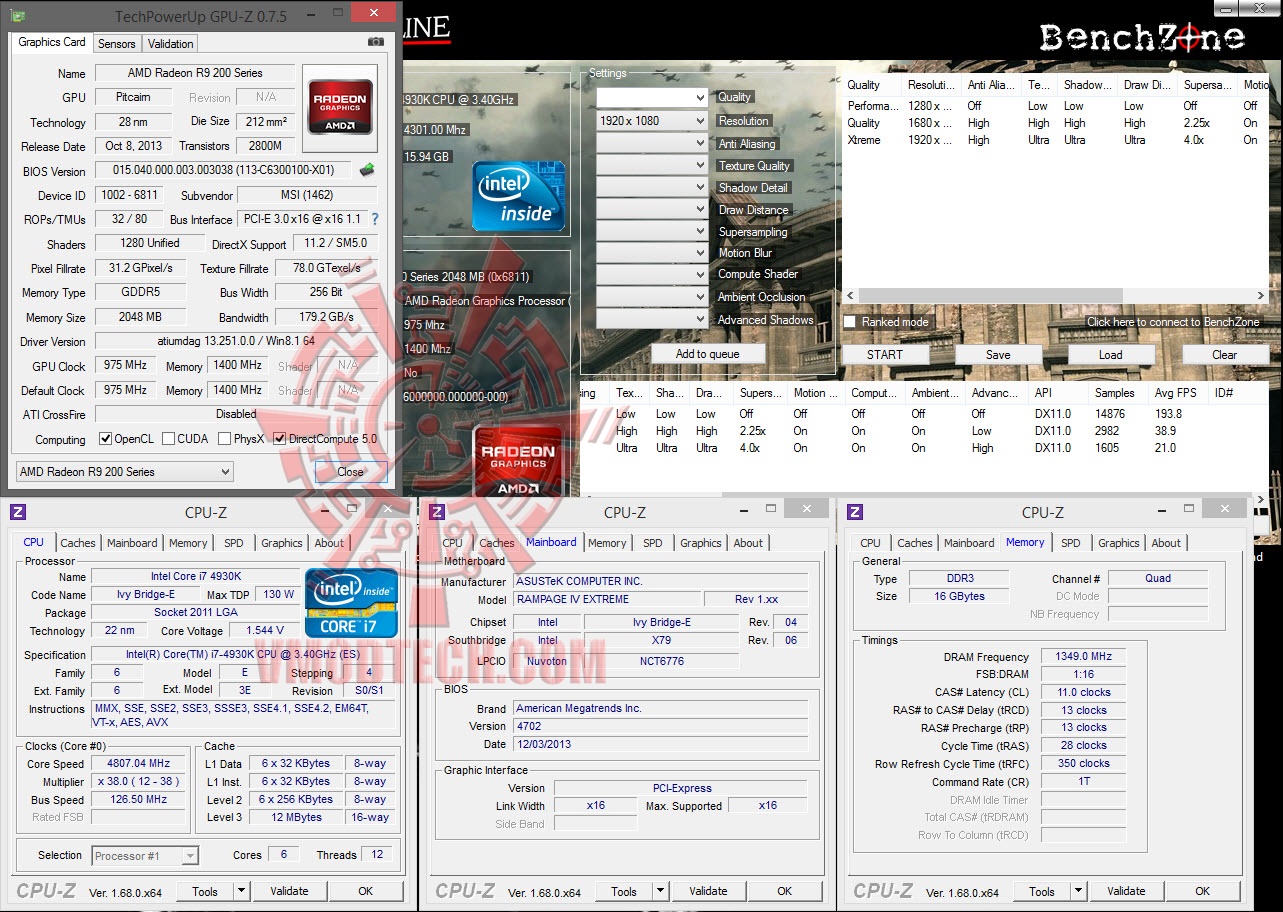1283x912 pixels.
Task: Click 'Click here to connect to BenchZone'
Action: (1173, 322)
